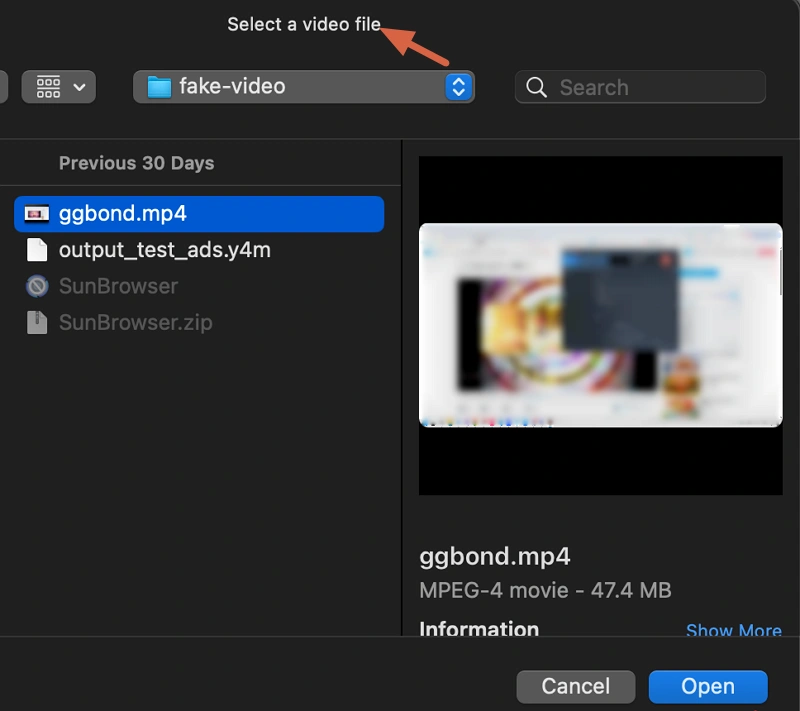Image resolution: width=800 pixels, height=711 pixels.
Task: Open the Show More link
Action: pos(734,631)
